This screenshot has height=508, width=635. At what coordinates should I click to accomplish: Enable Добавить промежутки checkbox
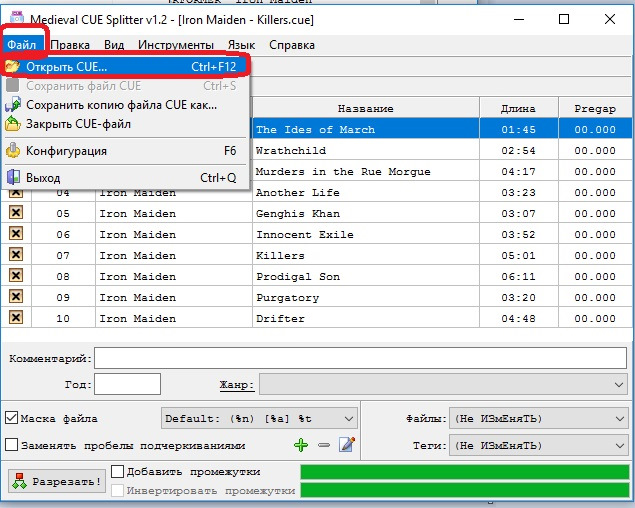click(117, 471)
